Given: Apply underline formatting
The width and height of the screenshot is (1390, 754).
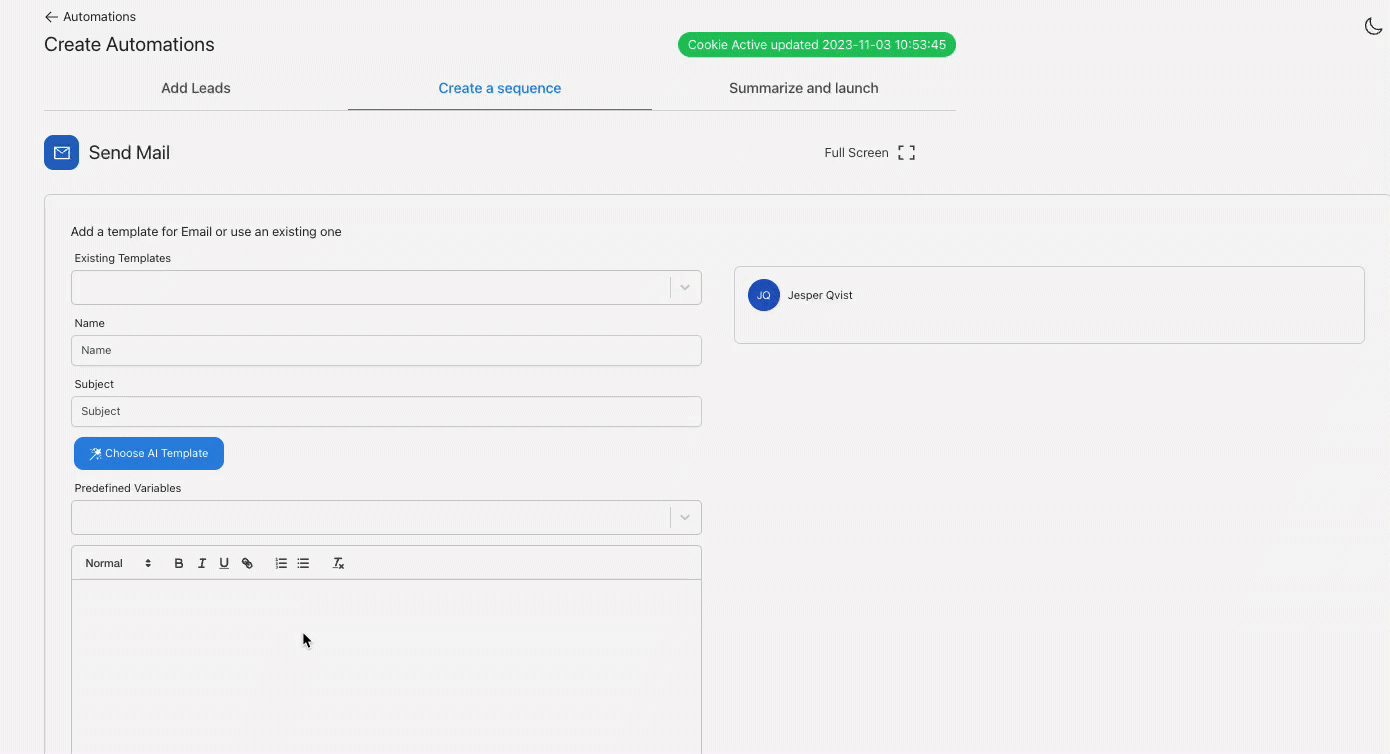Looking at the screenshot, I should 224,563.
